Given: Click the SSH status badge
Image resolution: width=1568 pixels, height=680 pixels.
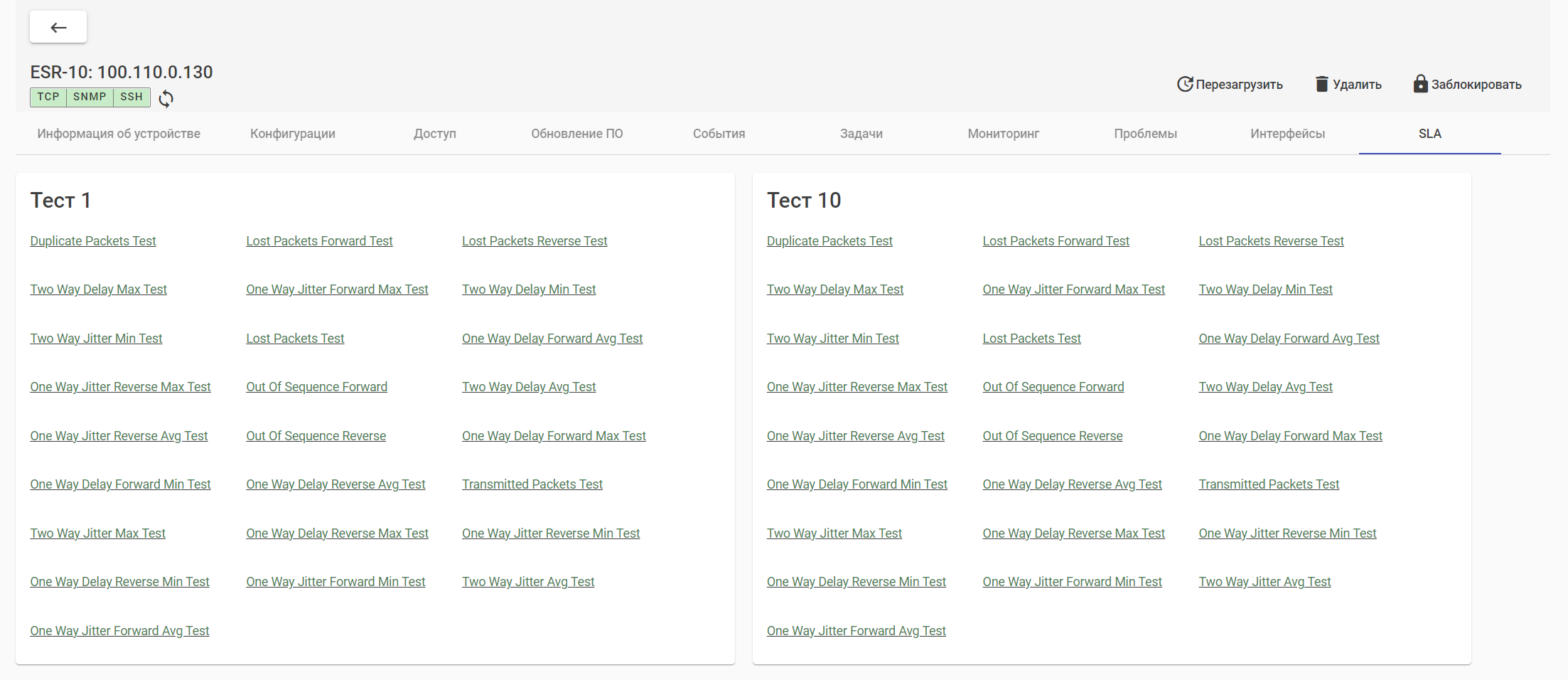Looking at the screenshot, I should tap(131, 97).
